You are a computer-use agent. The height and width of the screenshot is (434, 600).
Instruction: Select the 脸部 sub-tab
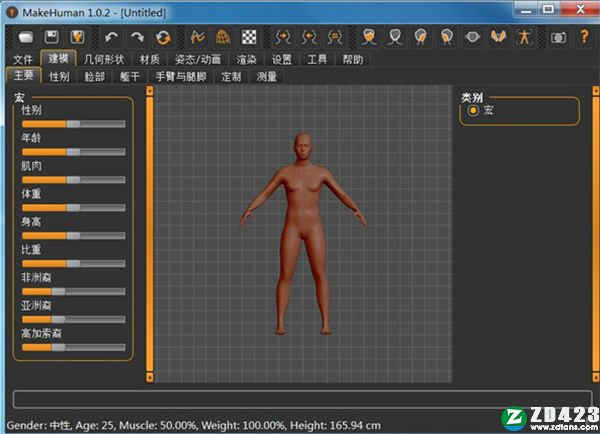[x=95, y=77]
